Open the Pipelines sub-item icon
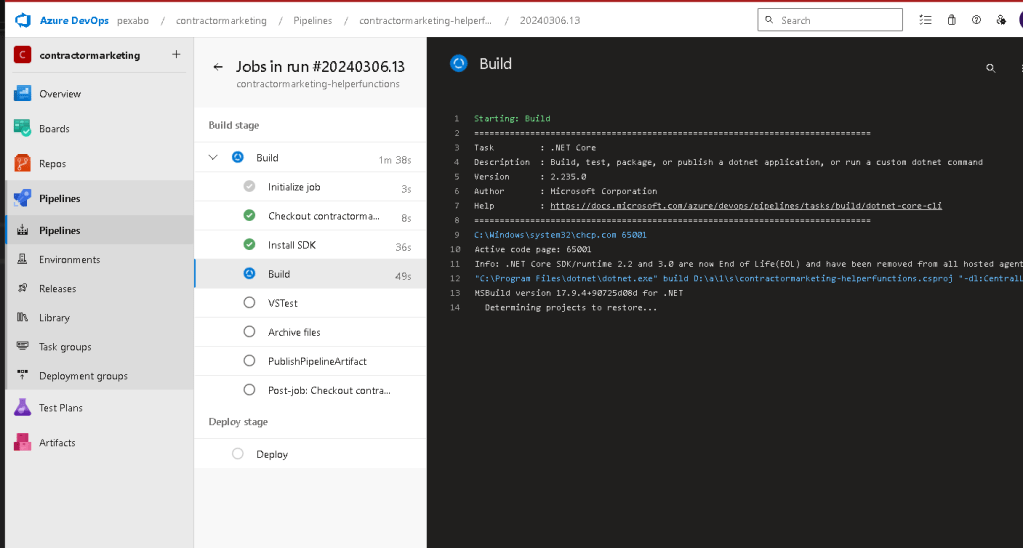The image size is (1023, 548). click(x=22, y=230)
